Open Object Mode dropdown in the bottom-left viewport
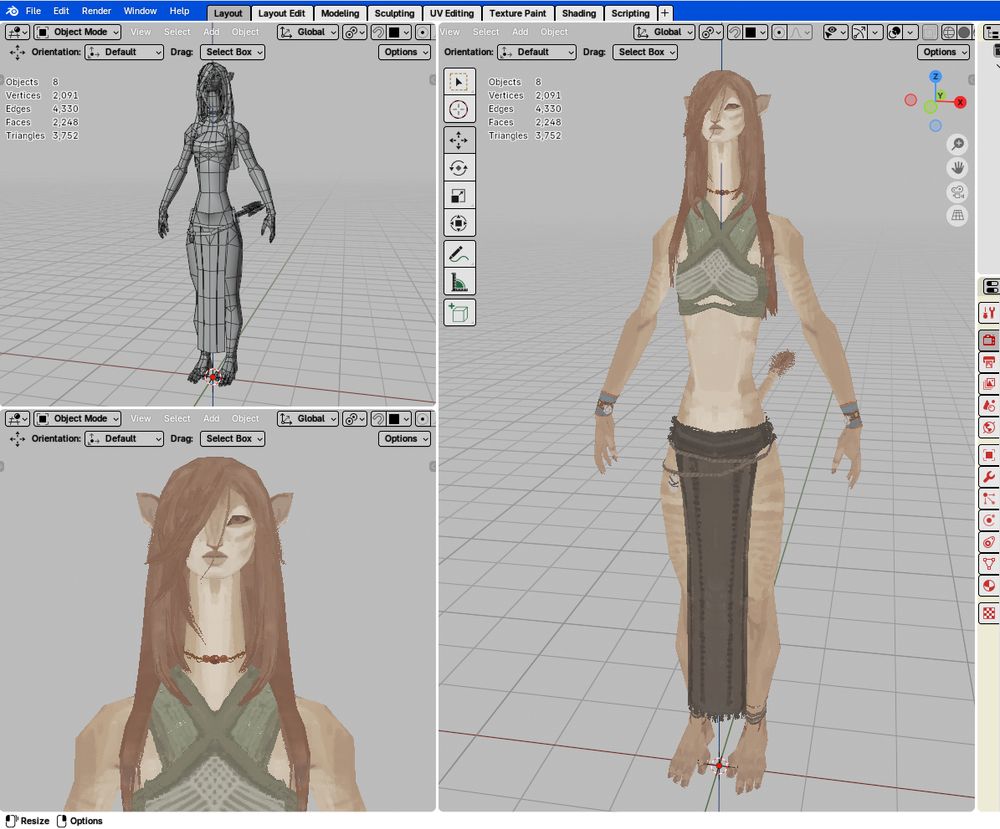 (78, 418)
